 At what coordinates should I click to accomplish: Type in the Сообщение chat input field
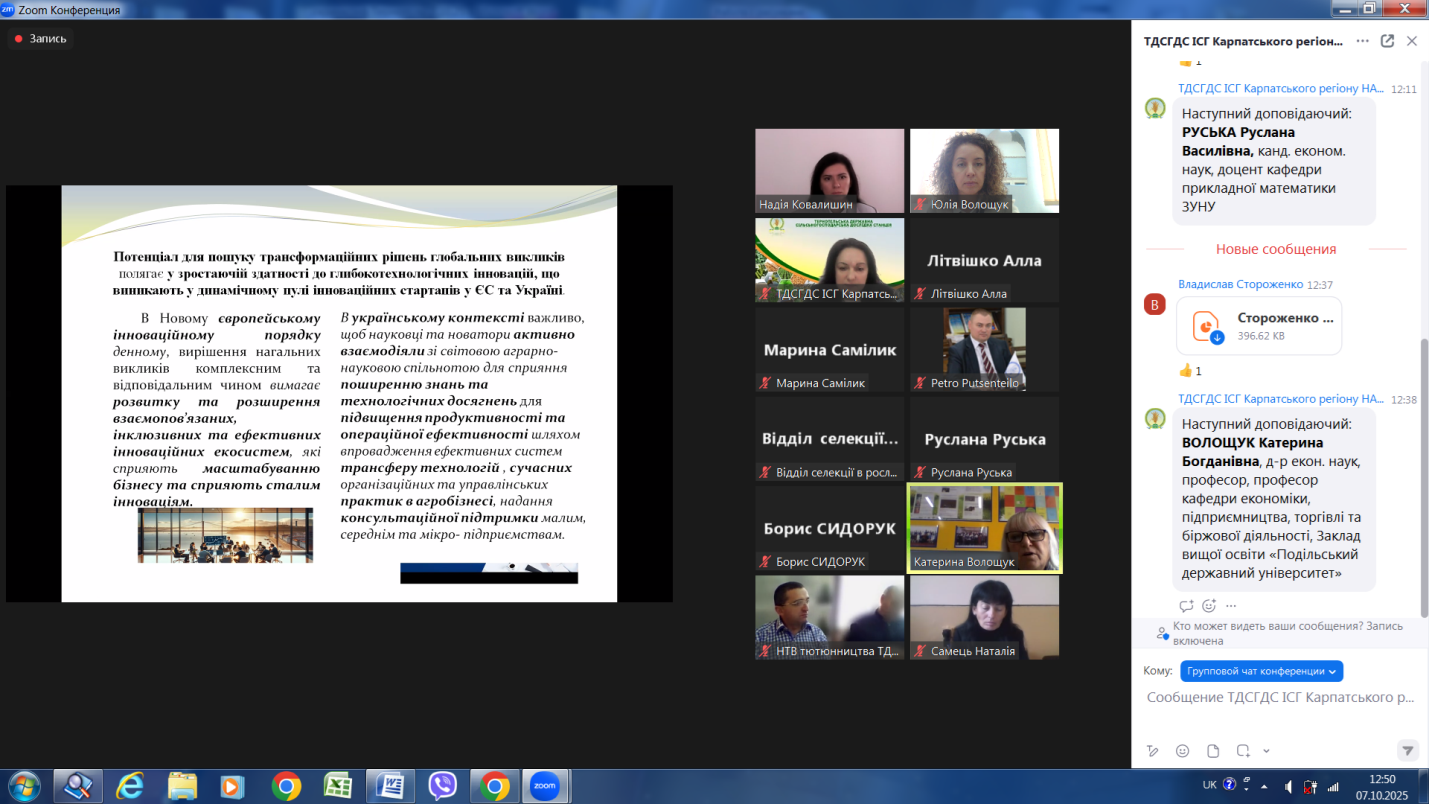click(x=1280, y=698)
